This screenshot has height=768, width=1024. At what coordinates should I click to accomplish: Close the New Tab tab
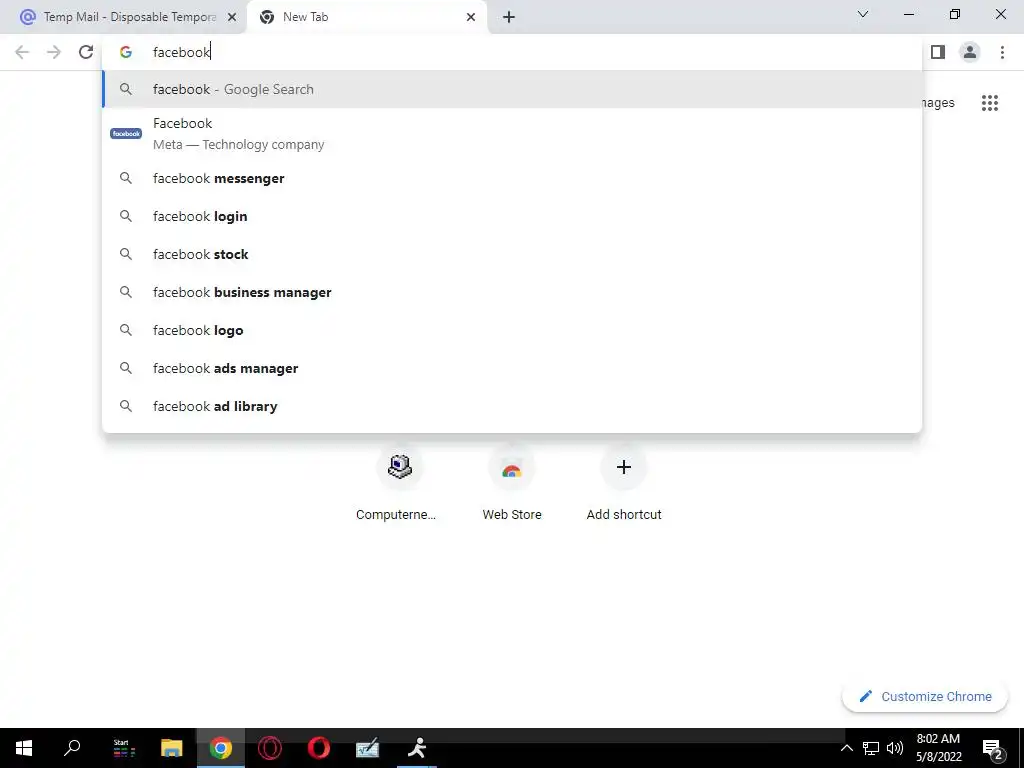(x=471, y=17)
